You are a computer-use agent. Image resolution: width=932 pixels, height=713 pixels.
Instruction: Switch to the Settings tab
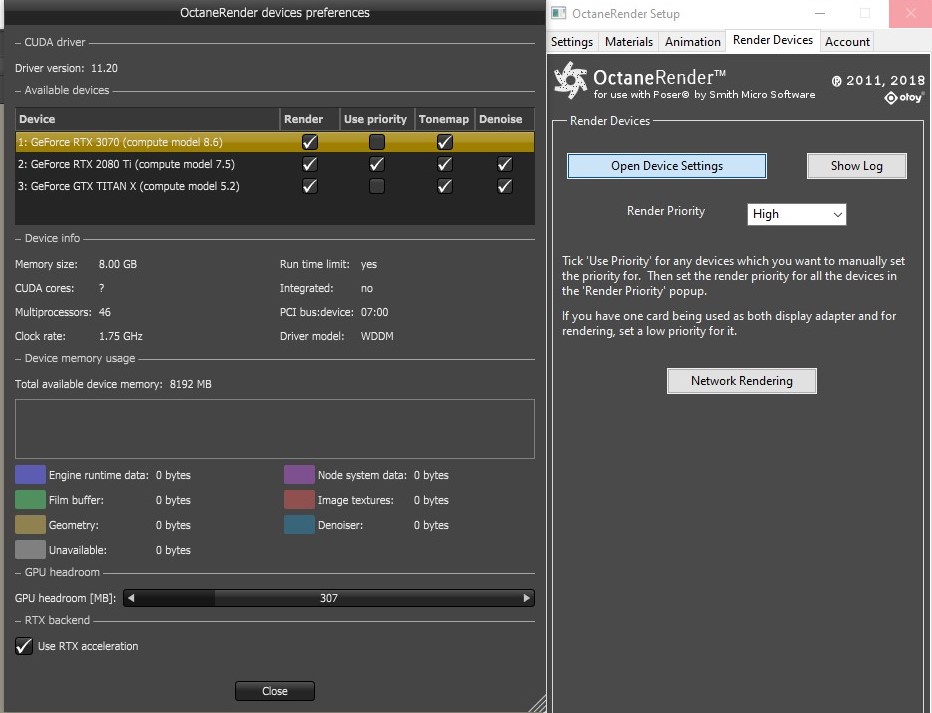coord(572,42)
